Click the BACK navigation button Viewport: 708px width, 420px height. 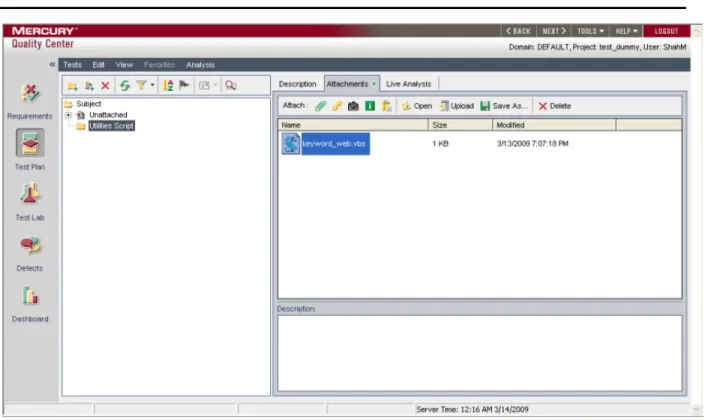click(x=518, y=31)
